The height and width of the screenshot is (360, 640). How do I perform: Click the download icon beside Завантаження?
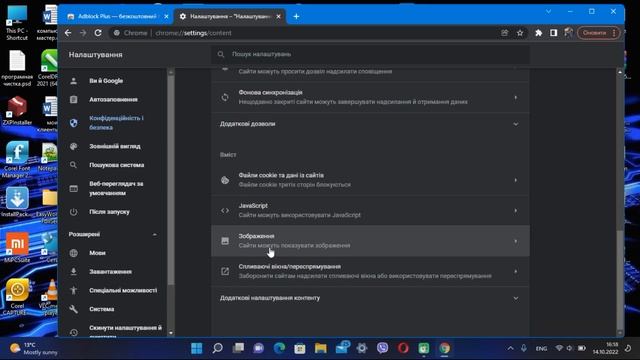[73, 272]
